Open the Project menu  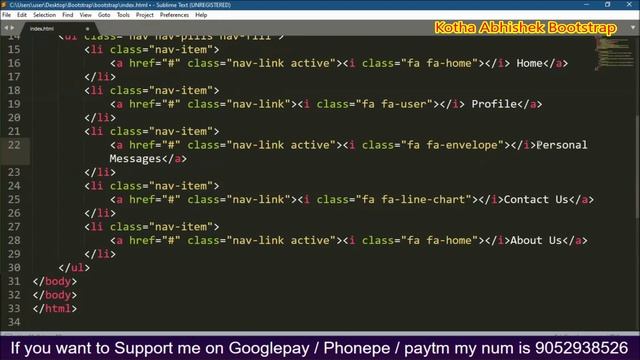pos(144,15)
